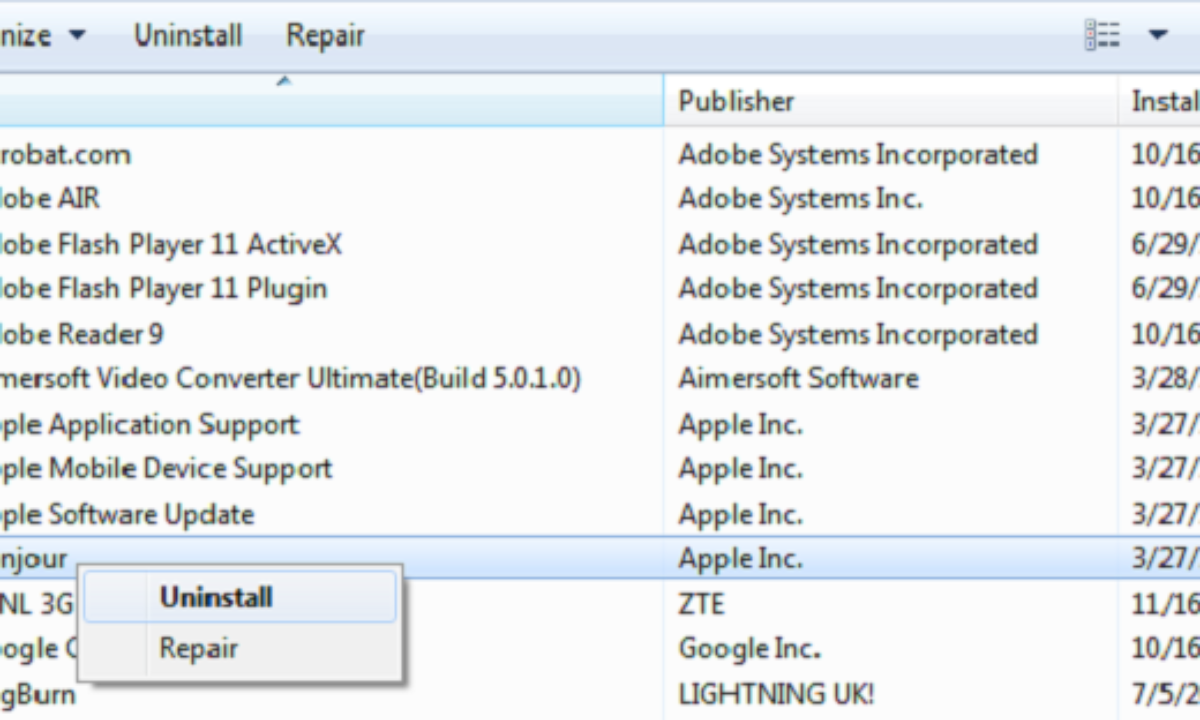Open the view options dropdown arrow
Image resolution: width=1200 pixels, height=720 pixels.
[1158, 36]
